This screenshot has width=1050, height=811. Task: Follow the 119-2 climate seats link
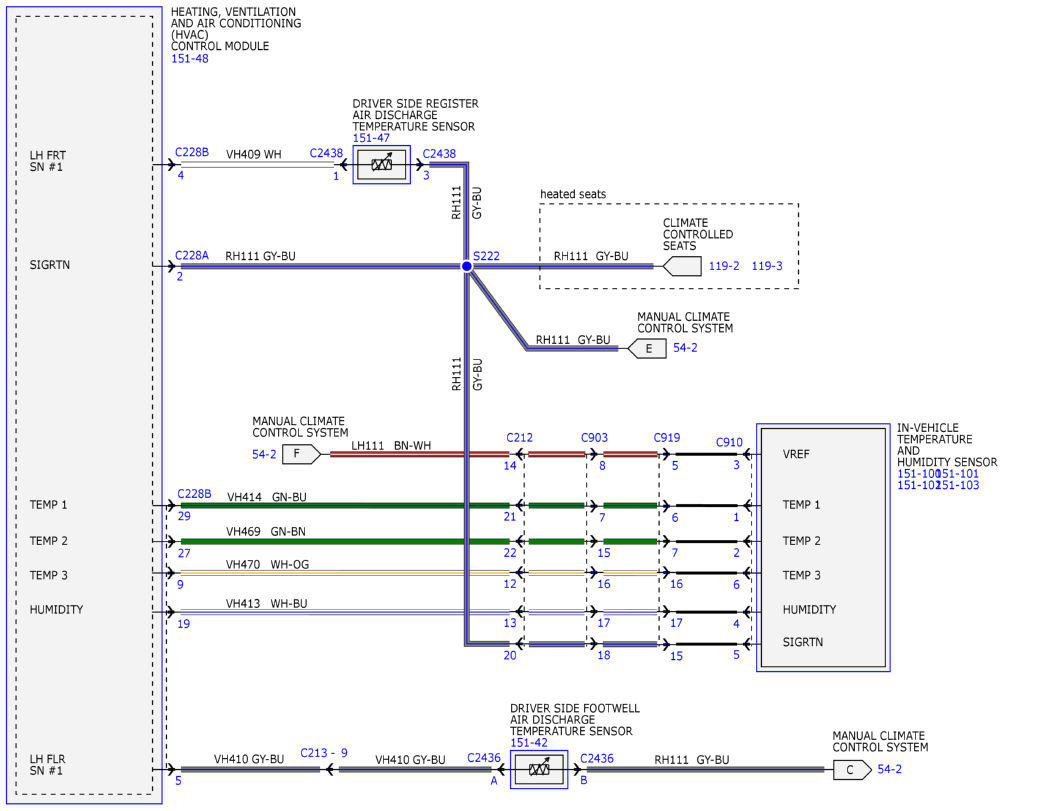[x=724, y=266]
